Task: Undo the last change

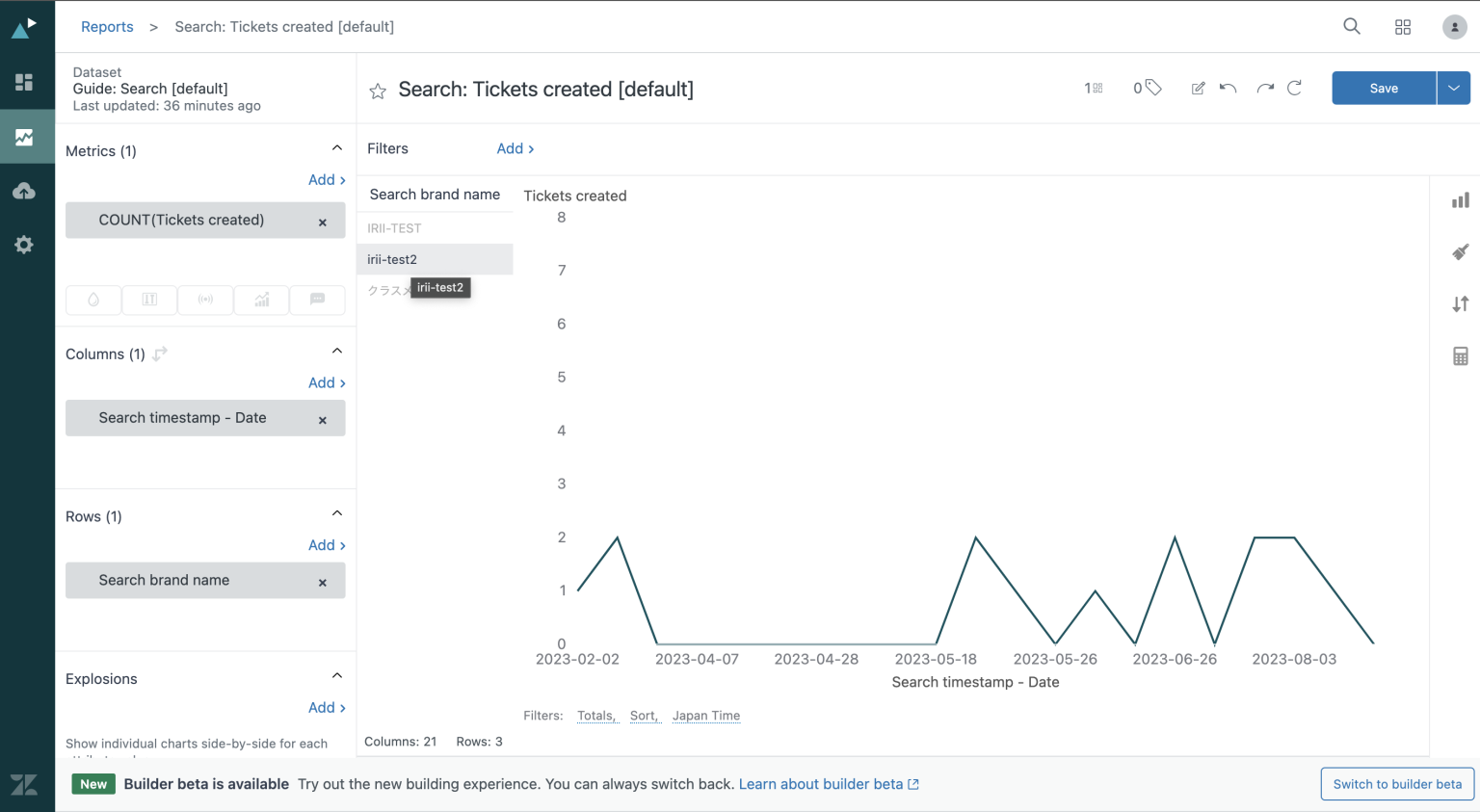Action: [1228, 88]
